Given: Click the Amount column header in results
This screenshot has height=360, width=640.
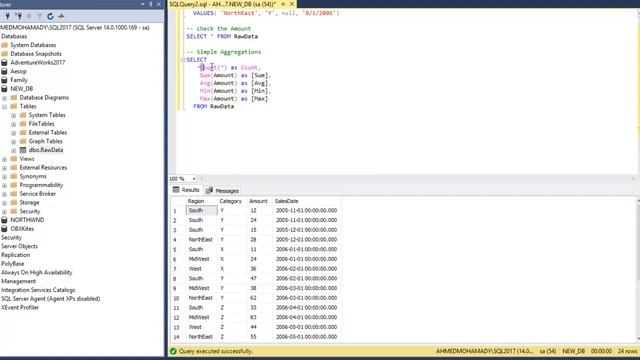Looking at the screenshot, I should click(x=259, y=201).
